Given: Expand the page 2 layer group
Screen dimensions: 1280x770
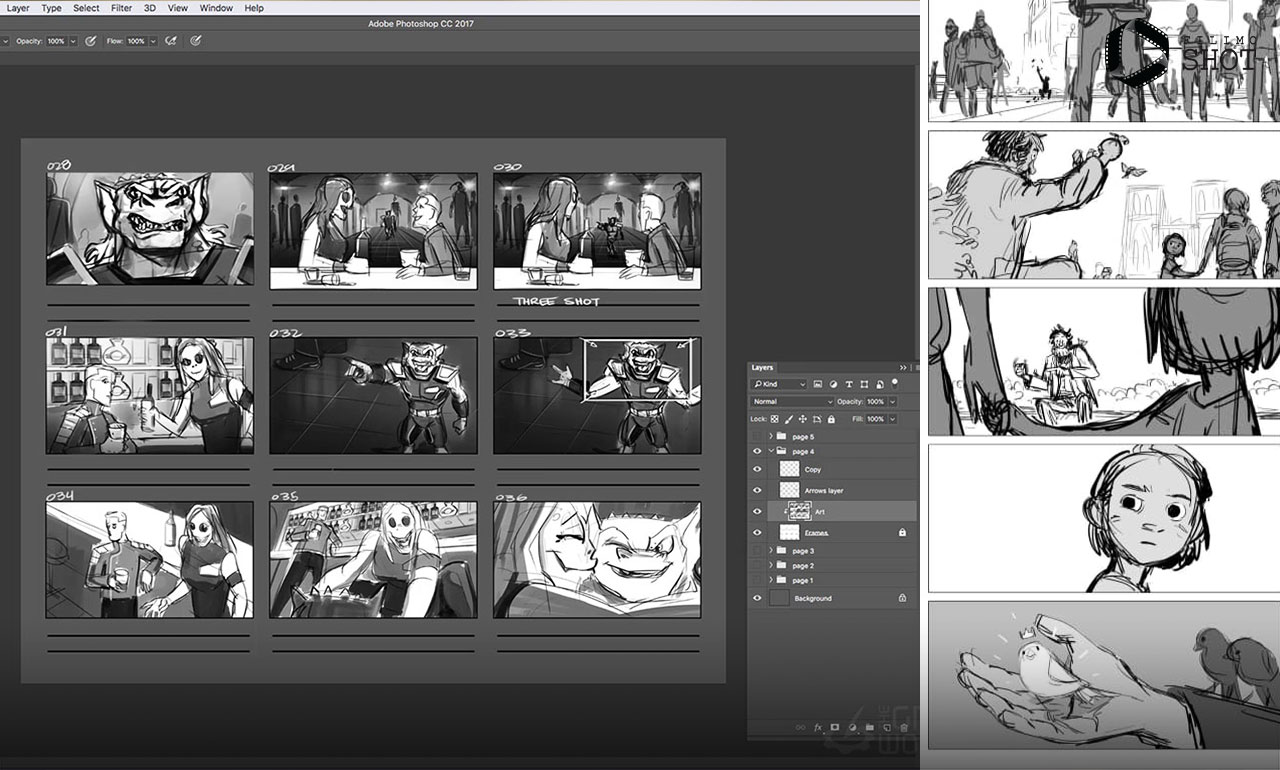Looking at the screenshot, I should (771, 566).
